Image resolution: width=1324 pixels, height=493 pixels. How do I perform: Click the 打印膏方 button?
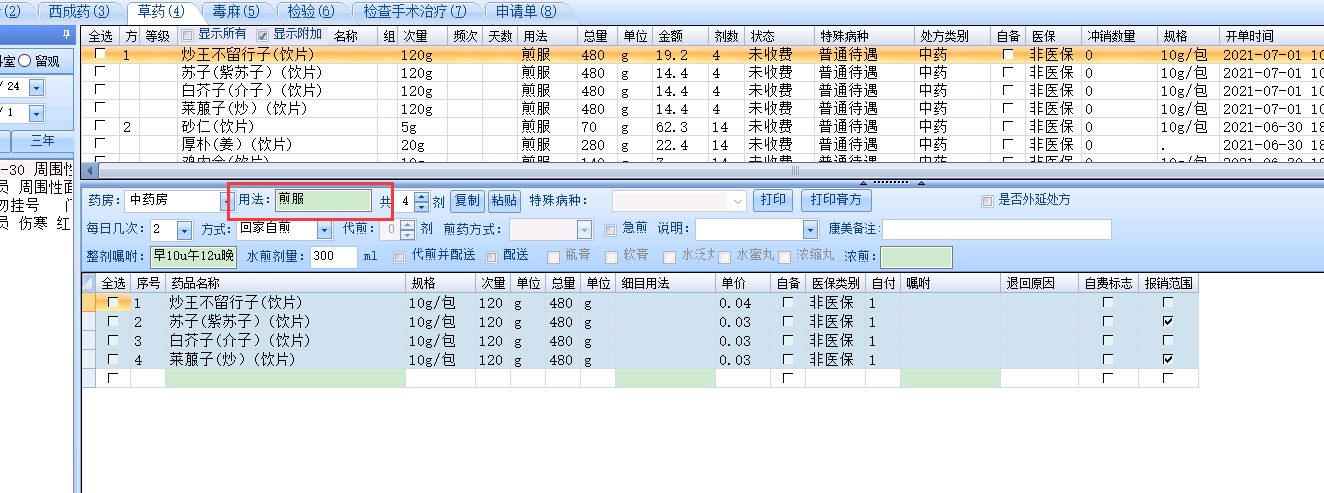coord(837,200)
